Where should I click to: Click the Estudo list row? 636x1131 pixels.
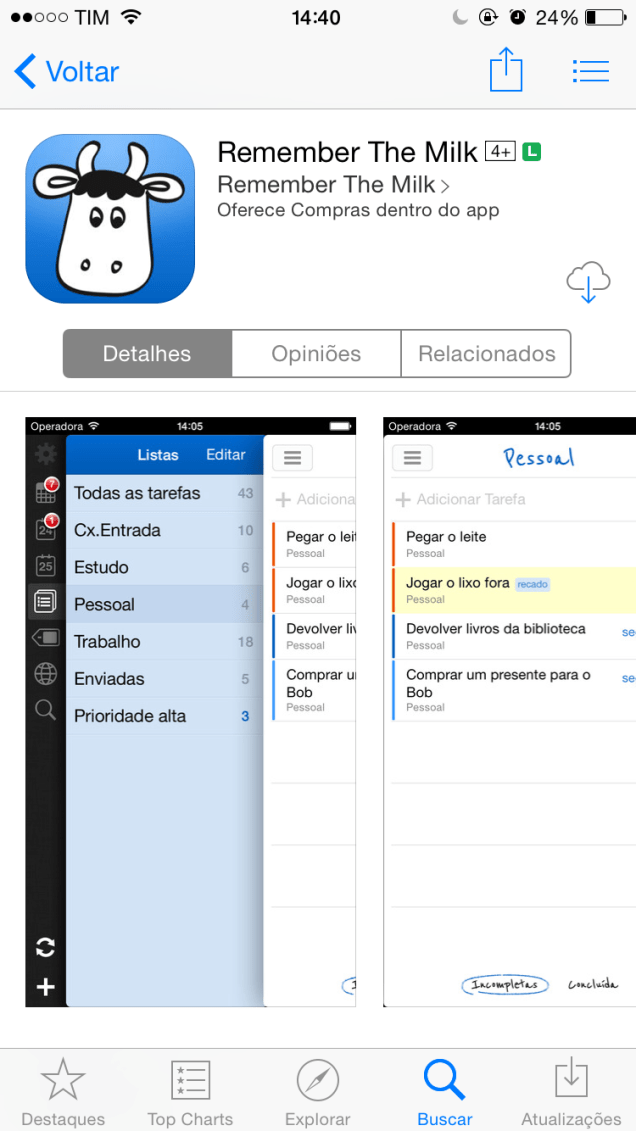(164, 568)
